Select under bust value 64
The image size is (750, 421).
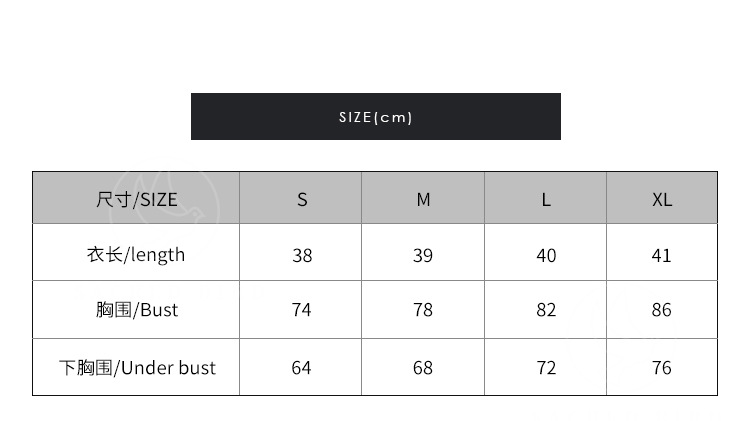pos(302,368)
